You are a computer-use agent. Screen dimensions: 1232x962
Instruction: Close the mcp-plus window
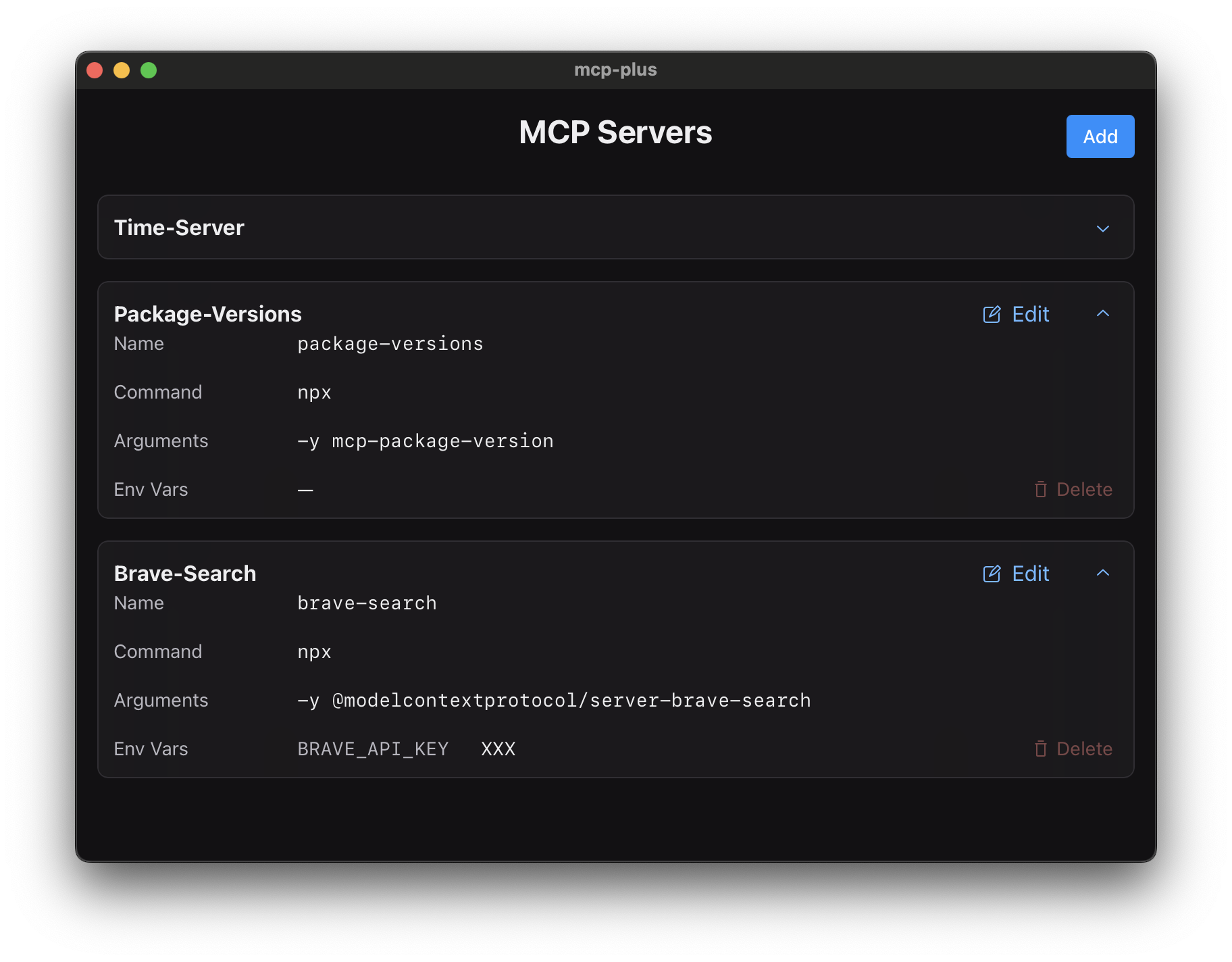point(95,70)
